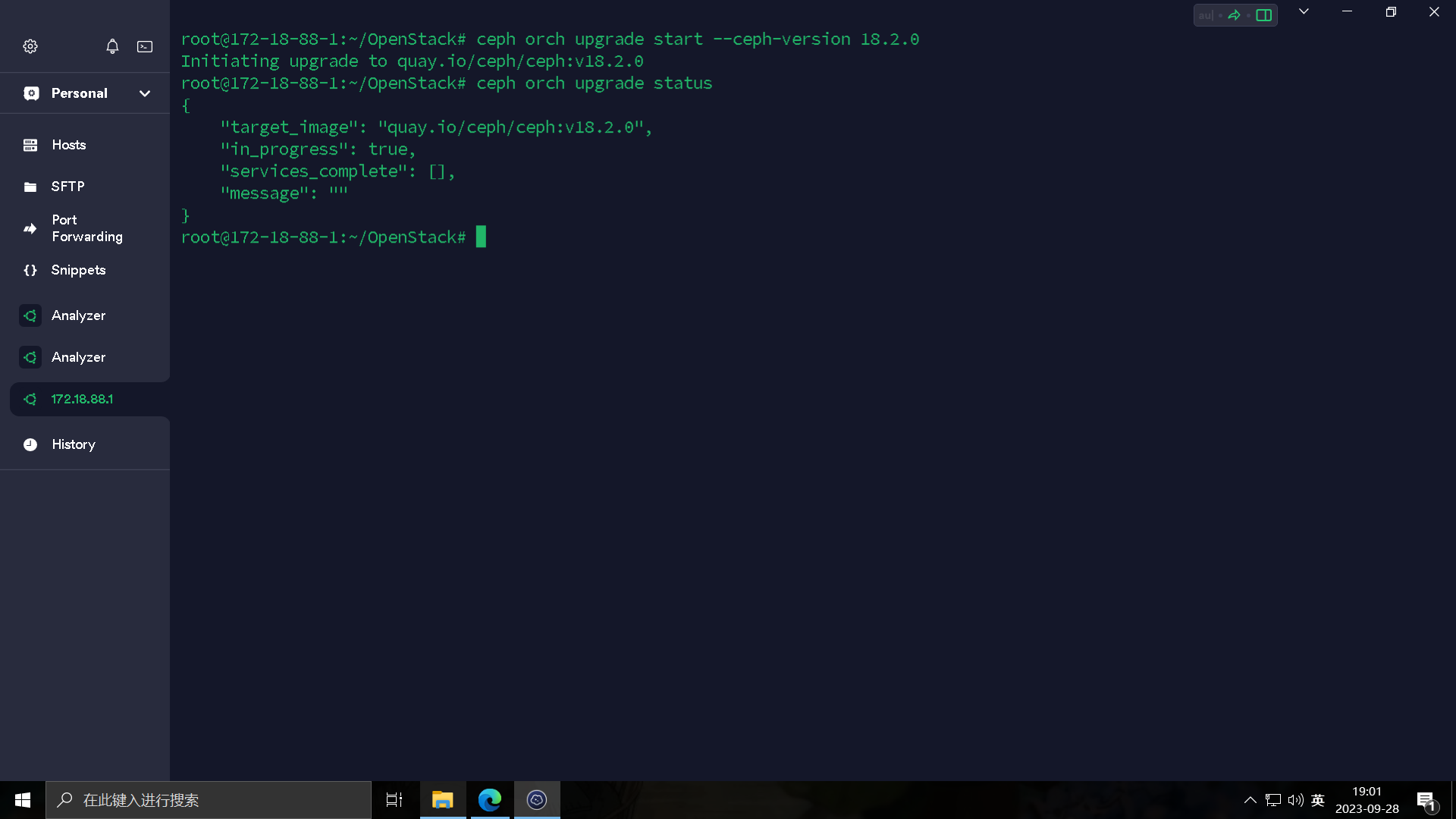Open the clock showing 19:01
Screen dimensions: 1456x819
1367,800
